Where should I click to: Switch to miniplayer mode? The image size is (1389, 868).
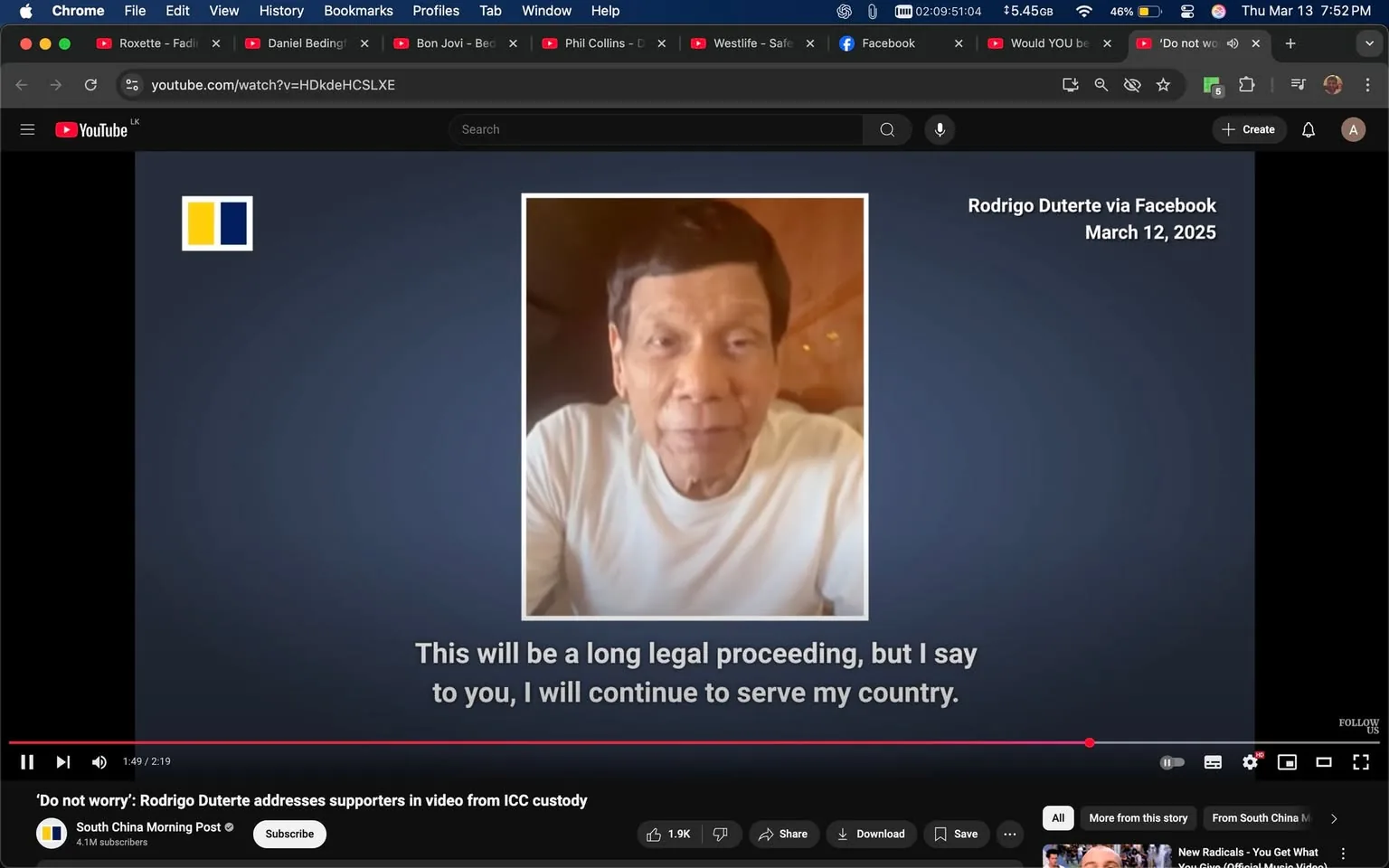[x=1287, y=762]
